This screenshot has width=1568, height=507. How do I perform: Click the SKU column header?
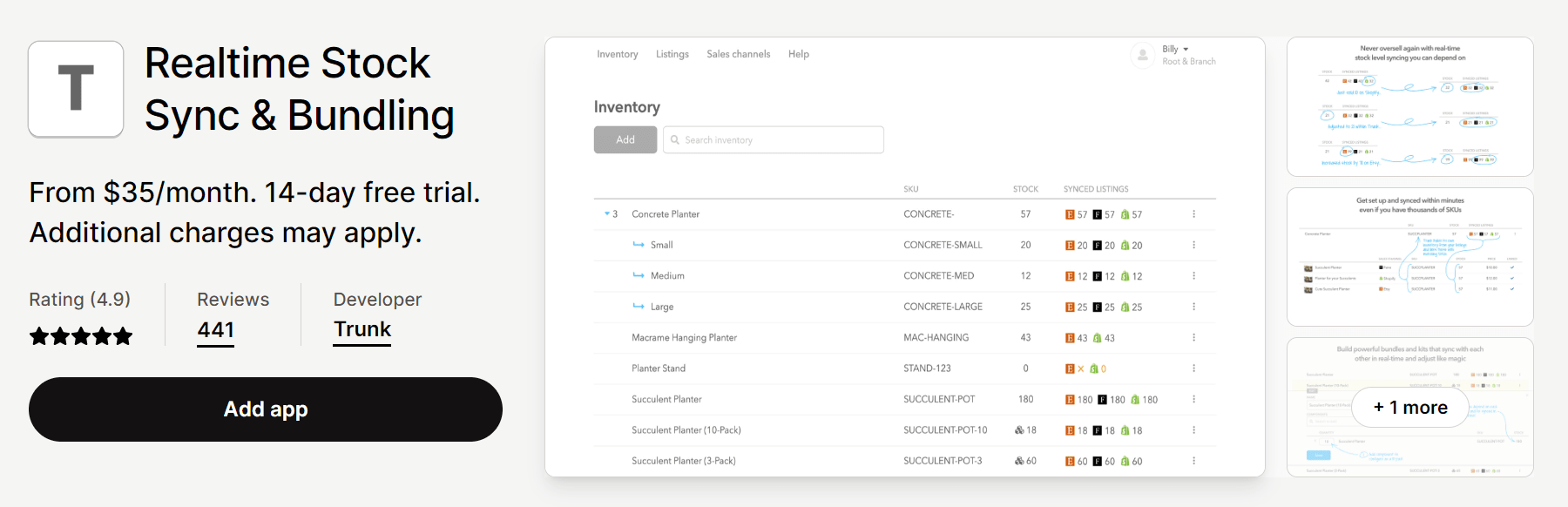point(911,189)
